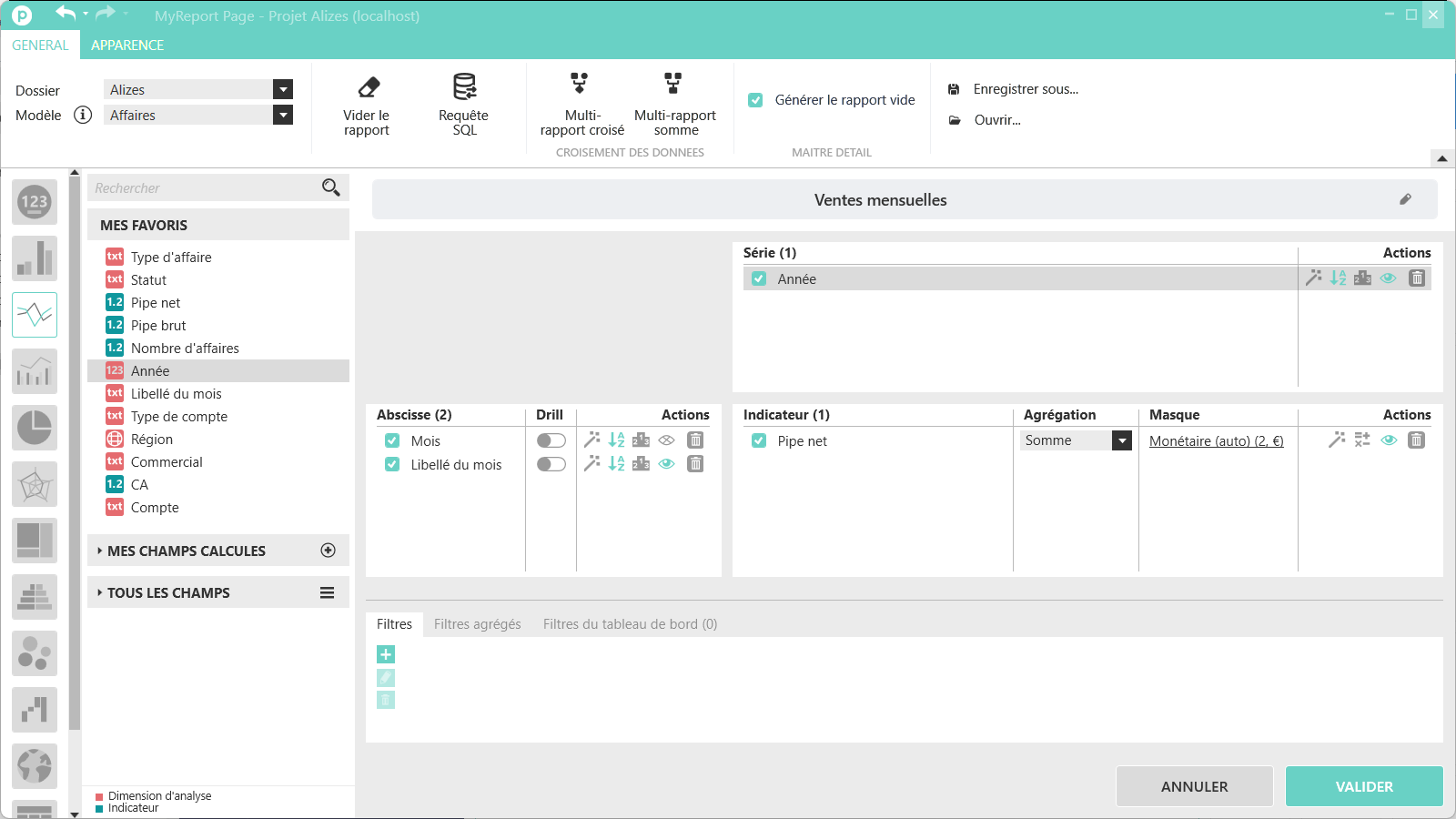
Task: Open the Filtres agrégés tab
Action: (477, 624)
